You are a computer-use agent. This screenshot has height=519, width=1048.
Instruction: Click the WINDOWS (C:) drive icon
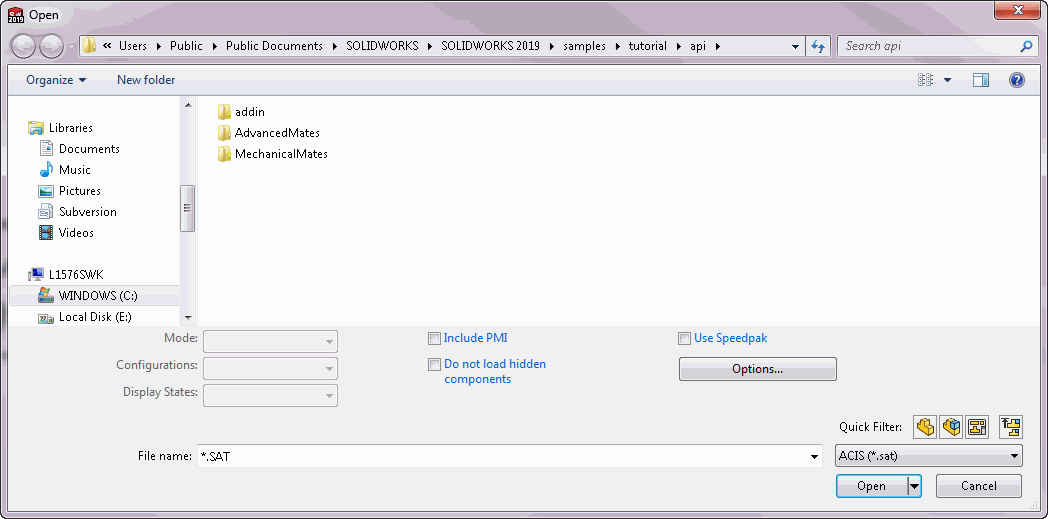(45, 295)
